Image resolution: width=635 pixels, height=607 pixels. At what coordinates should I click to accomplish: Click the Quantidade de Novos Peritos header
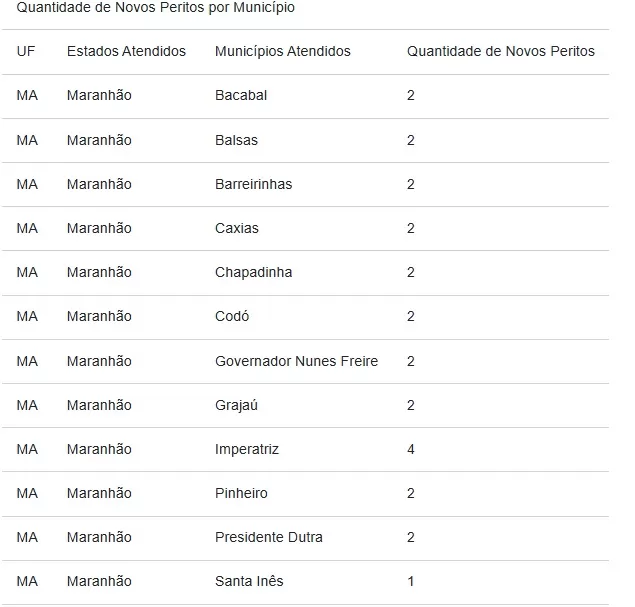501,51
